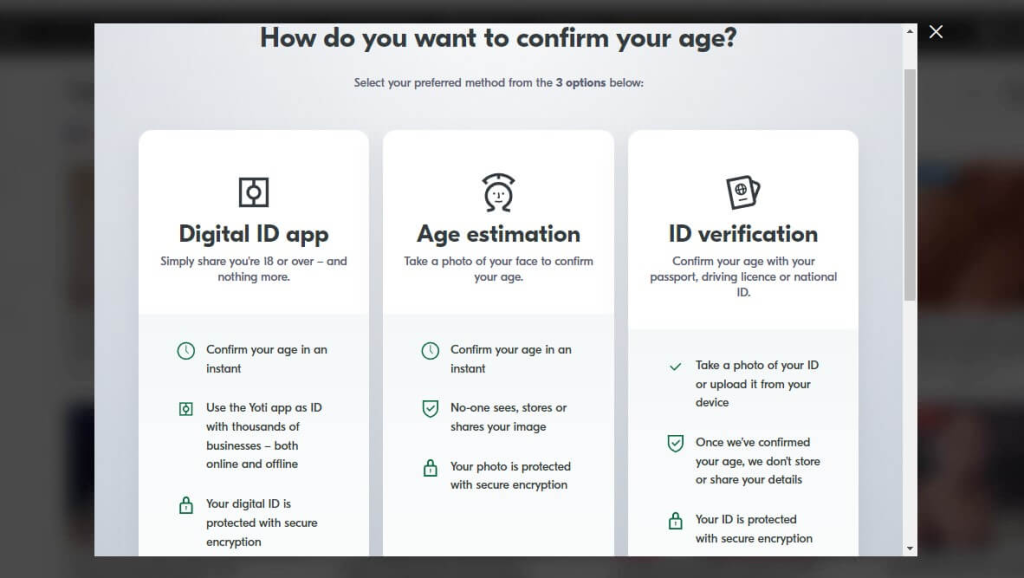Click the shield icon next to 'No-one sees' text
Image resolution: width=1024 pixels, height=578 pixels.
430,409
